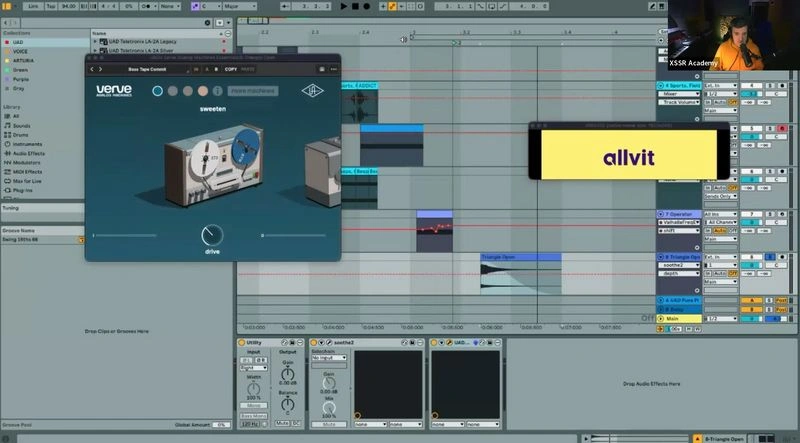Click the Utility Width knob
Screen dimensions: 800x443
tap(254, 388)
